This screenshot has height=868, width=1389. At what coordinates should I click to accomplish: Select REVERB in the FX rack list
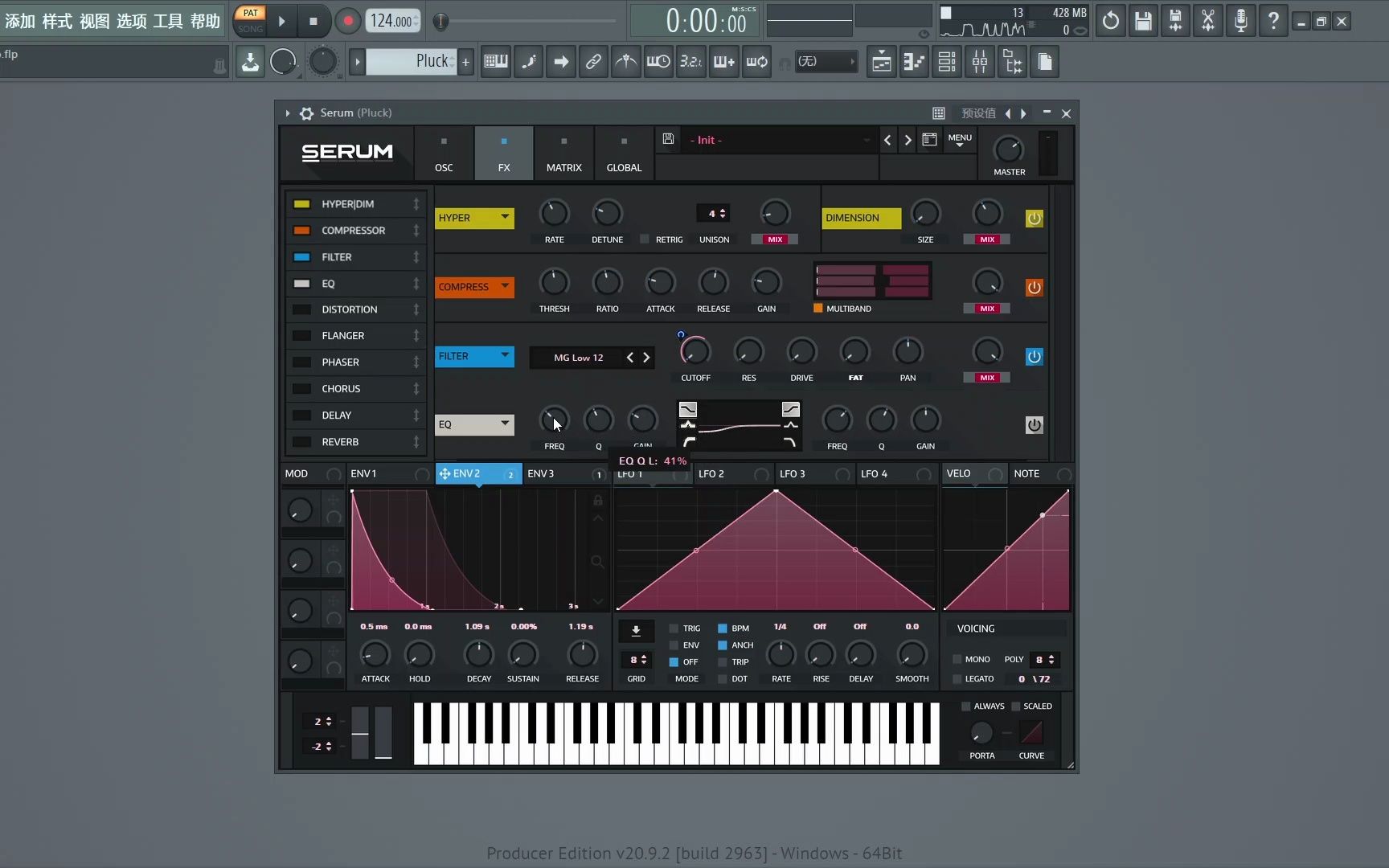coord(354,442)
